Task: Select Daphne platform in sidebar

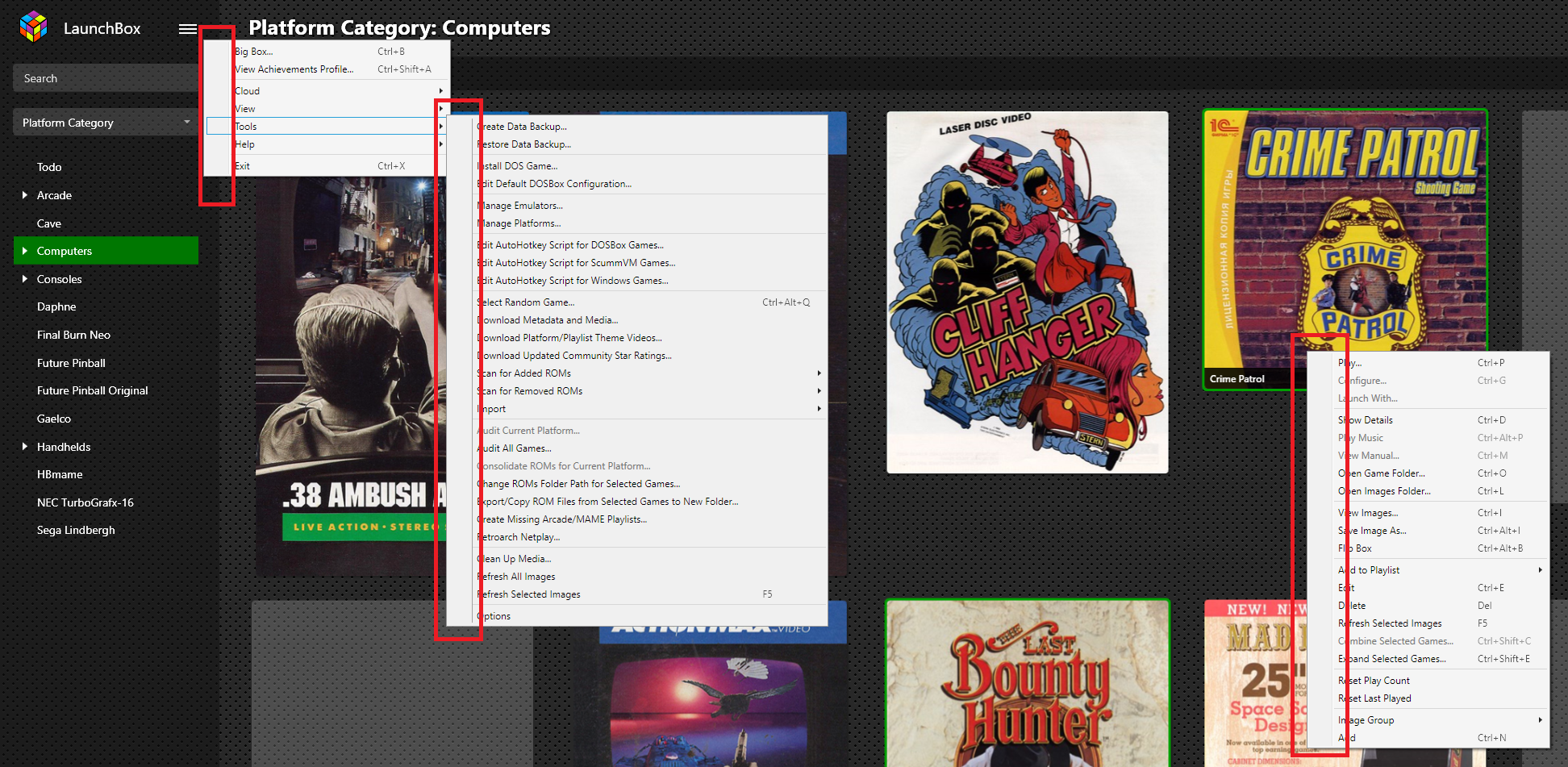Action: (x=56, y=306)
